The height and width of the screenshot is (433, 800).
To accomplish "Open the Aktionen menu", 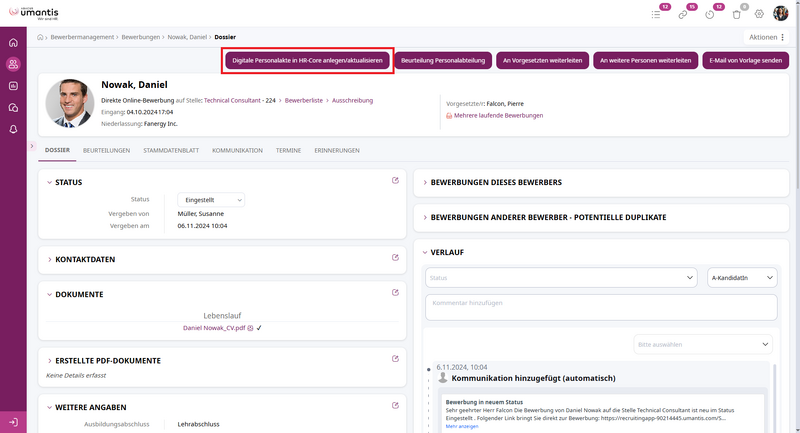I will click(x=766, y=37).
